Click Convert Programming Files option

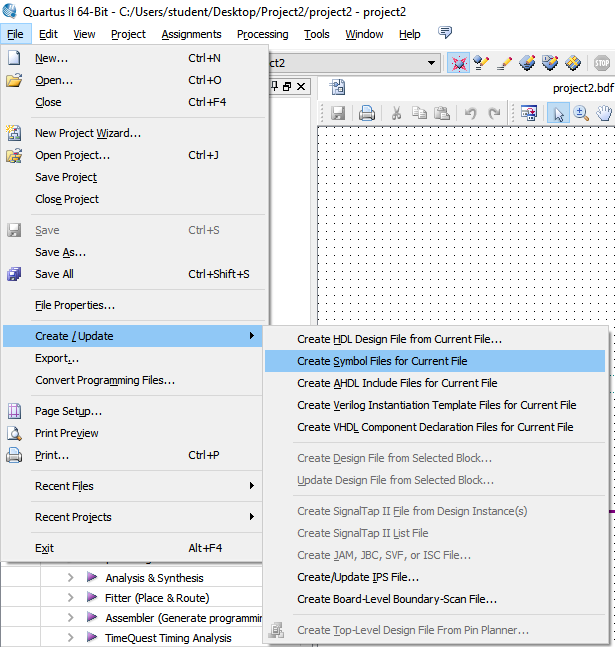[105, 380]
